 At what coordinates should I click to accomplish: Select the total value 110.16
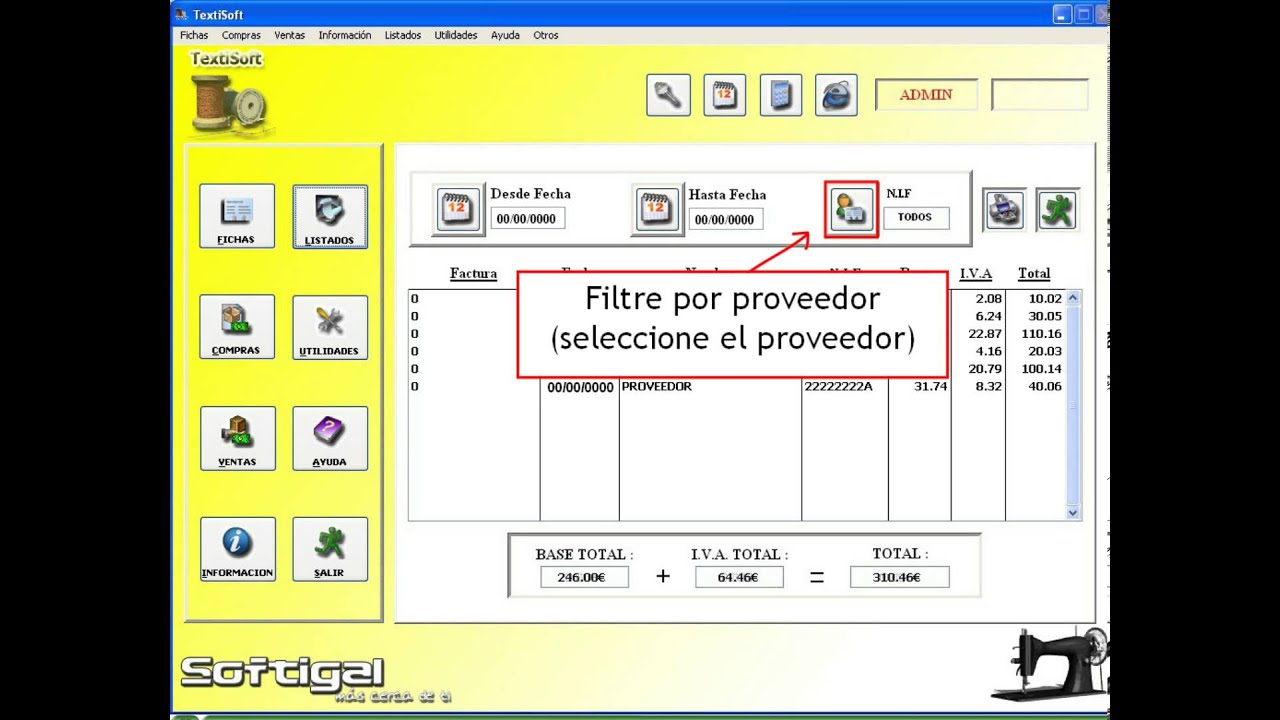point(1042,334)
